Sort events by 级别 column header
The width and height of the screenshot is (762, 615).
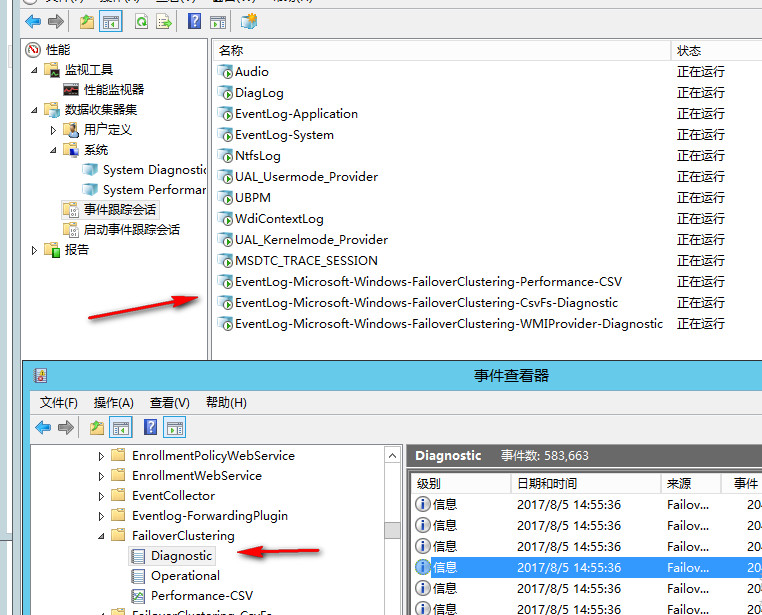[x=461, y=483]
